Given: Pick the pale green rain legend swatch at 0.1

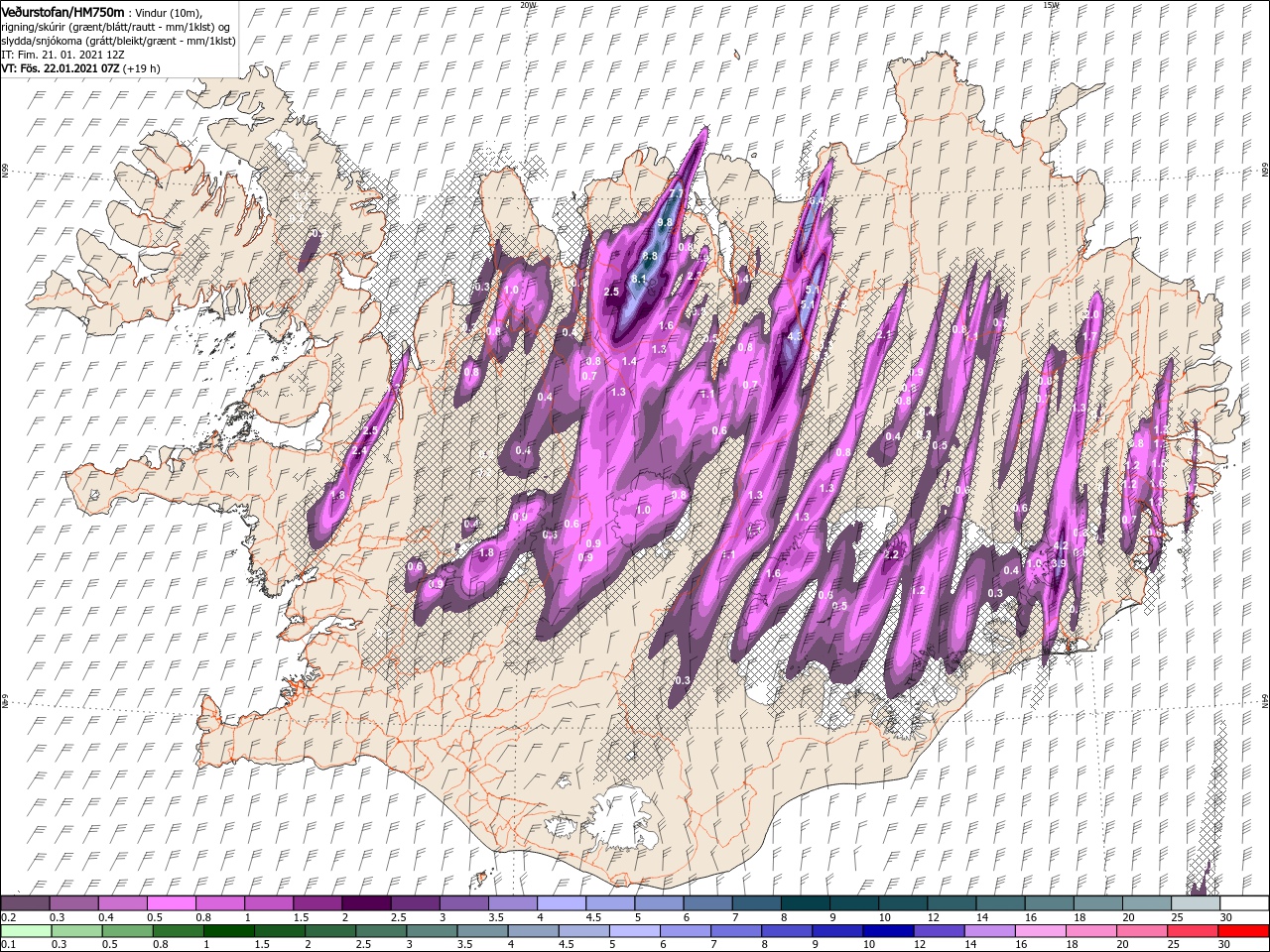Looking at the screenshot, I should click(25, 931).
